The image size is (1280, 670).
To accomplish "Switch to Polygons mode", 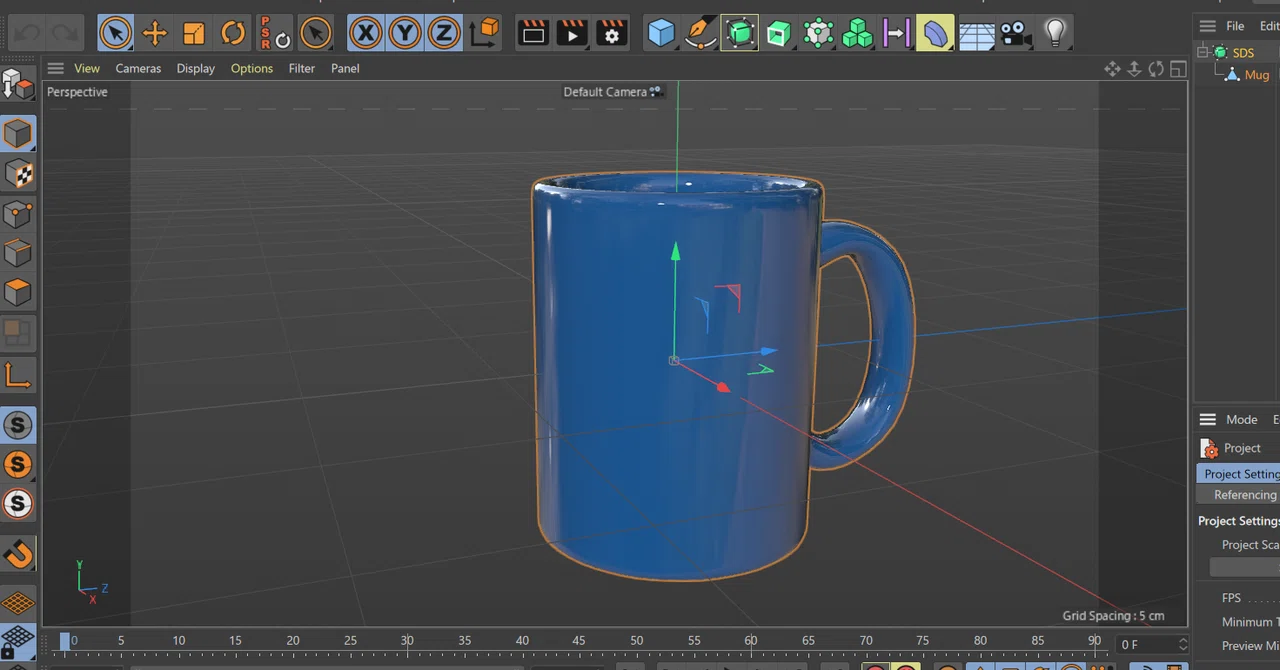I will [x=18, y=292].
